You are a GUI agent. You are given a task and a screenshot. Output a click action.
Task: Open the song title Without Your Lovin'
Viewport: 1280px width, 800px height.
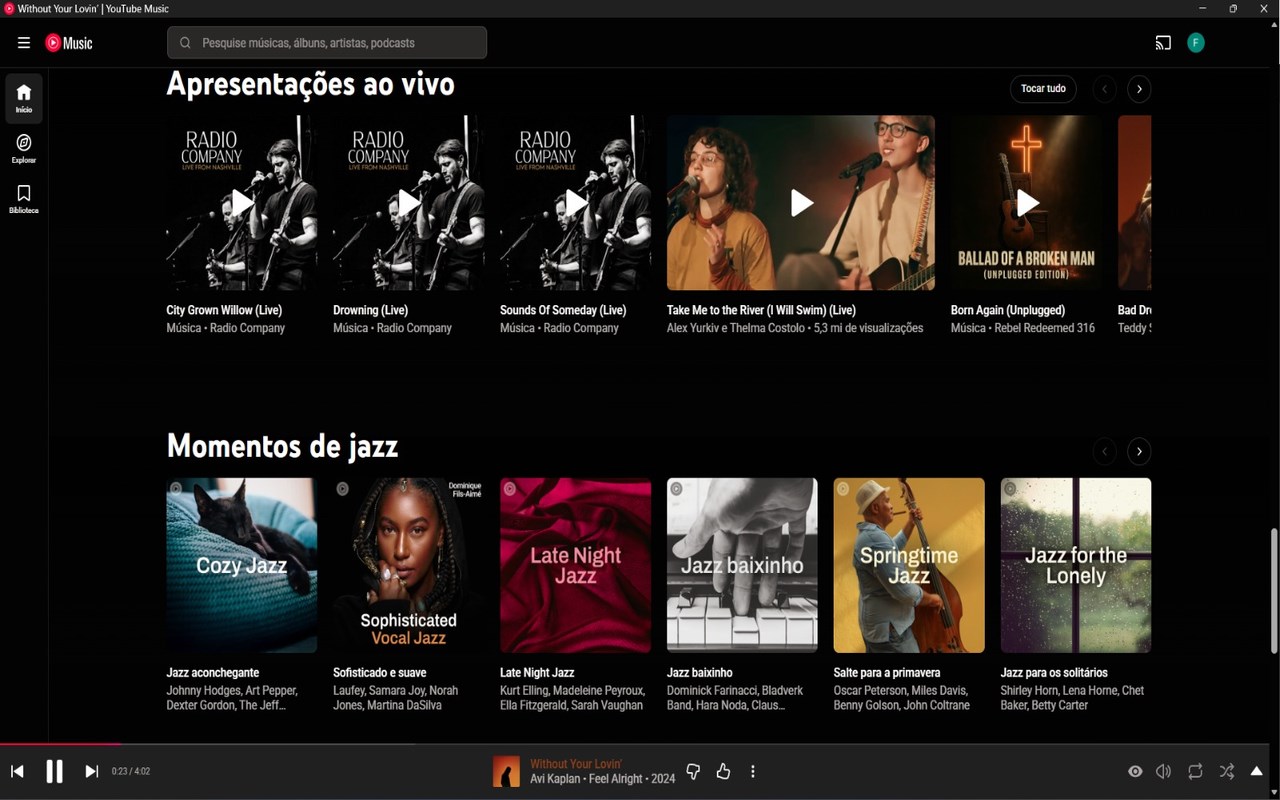[x=575, y=763]
